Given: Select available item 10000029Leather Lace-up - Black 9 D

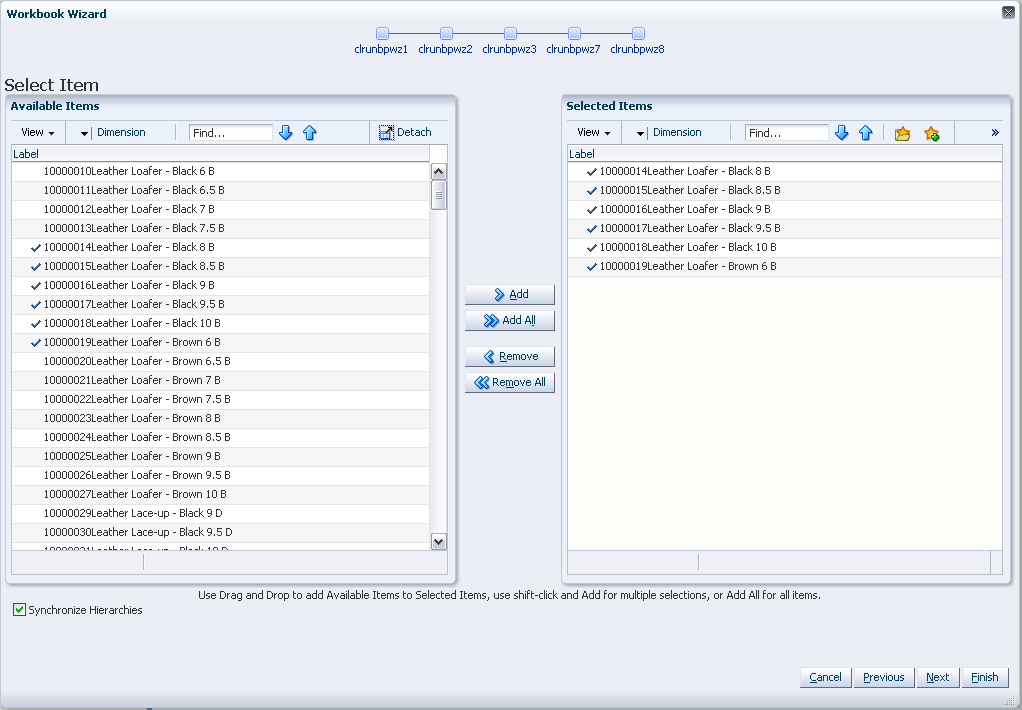Looking at the screenshot, I should [220, 513].
